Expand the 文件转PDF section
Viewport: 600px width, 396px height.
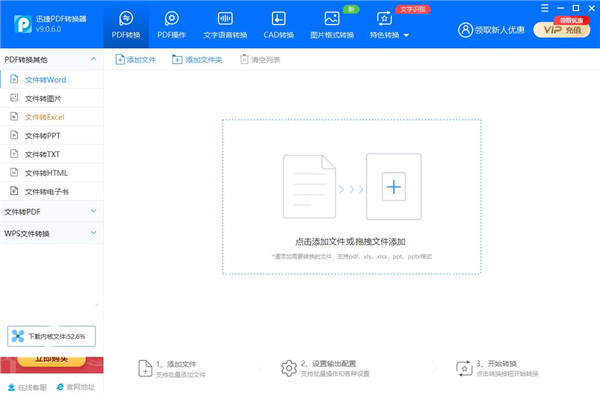point(52,212)
